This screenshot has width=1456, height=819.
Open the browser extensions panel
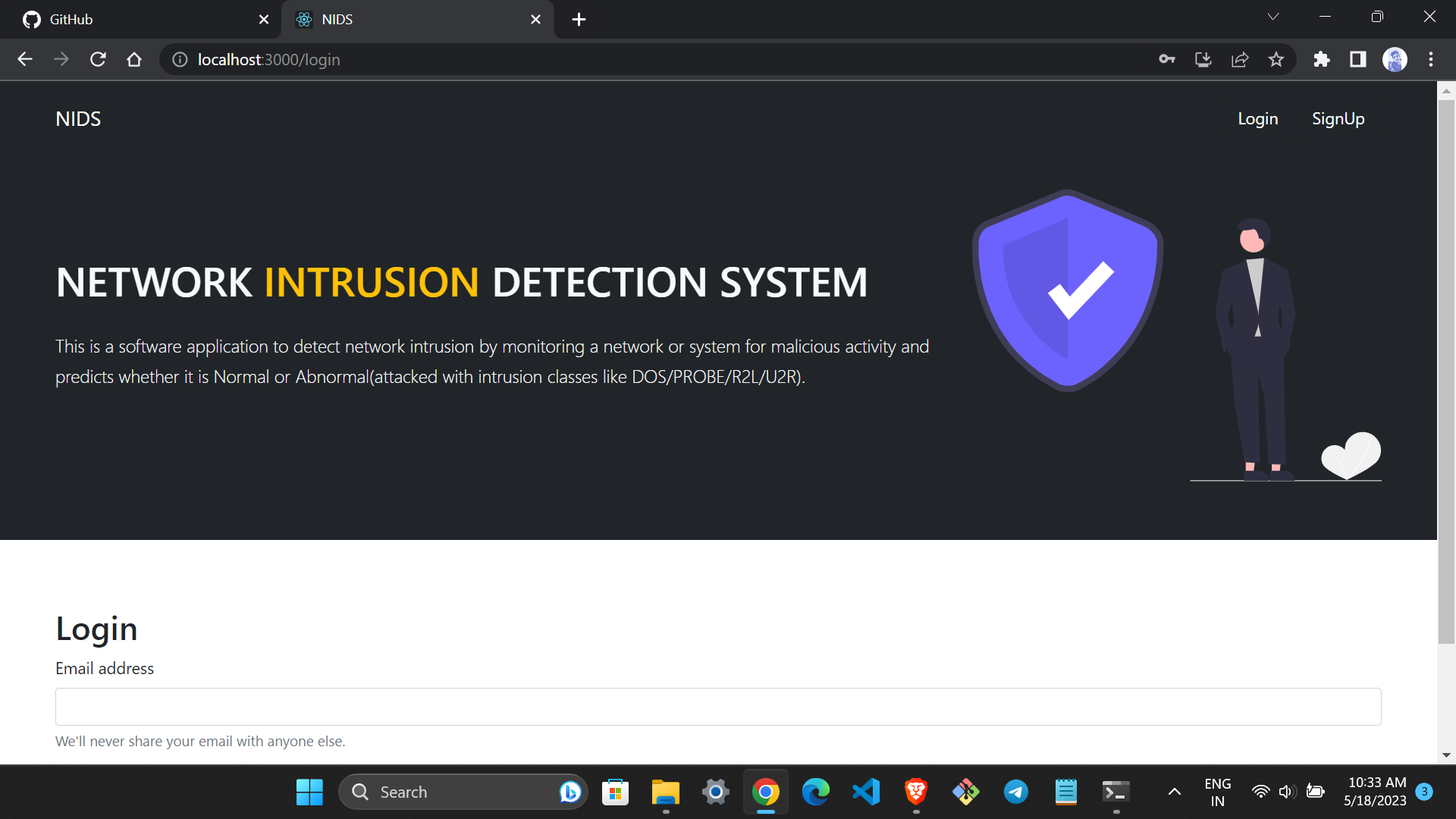tap(1321, 59)
